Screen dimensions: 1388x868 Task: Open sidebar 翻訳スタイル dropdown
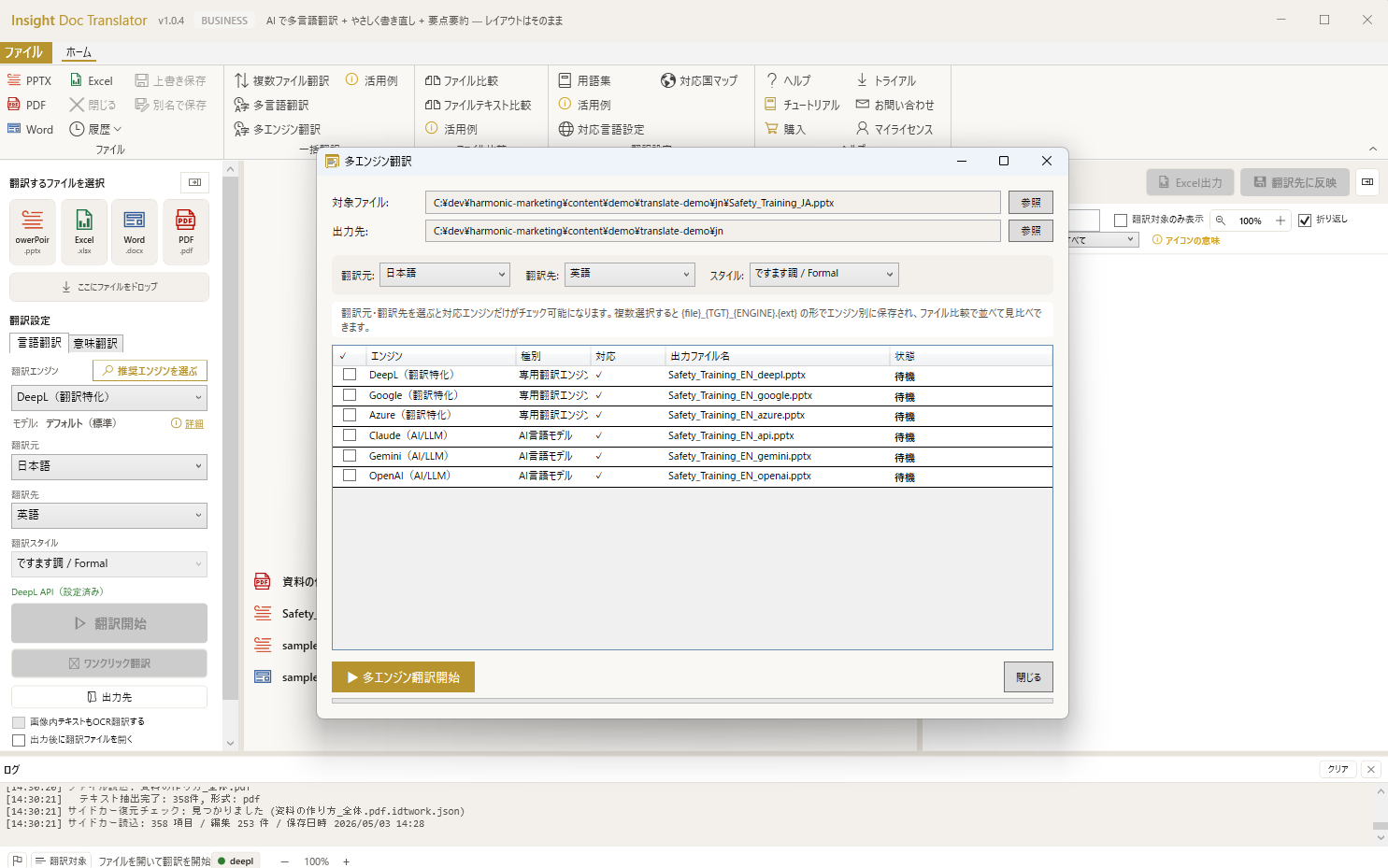point(109,563)
